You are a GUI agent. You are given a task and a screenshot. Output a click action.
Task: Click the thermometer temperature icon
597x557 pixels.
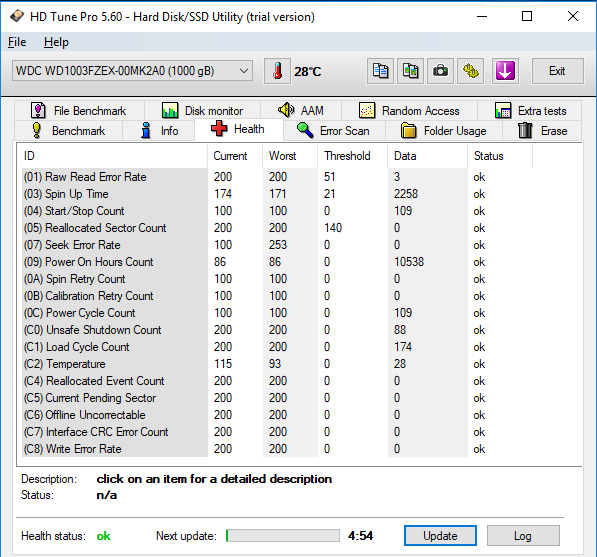277,71
